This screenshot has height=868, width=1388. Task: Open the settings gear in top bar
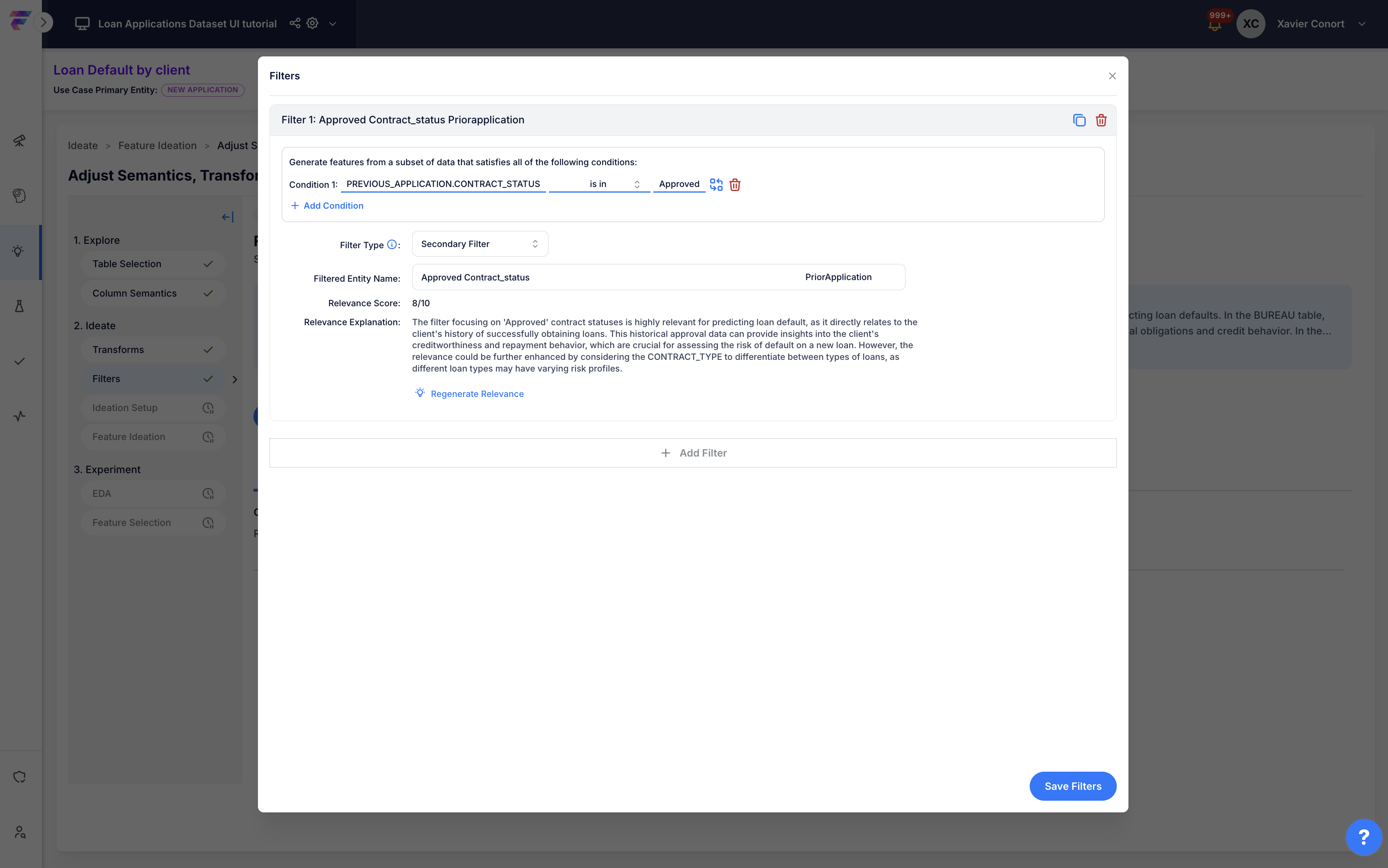[x=312, y=23]
